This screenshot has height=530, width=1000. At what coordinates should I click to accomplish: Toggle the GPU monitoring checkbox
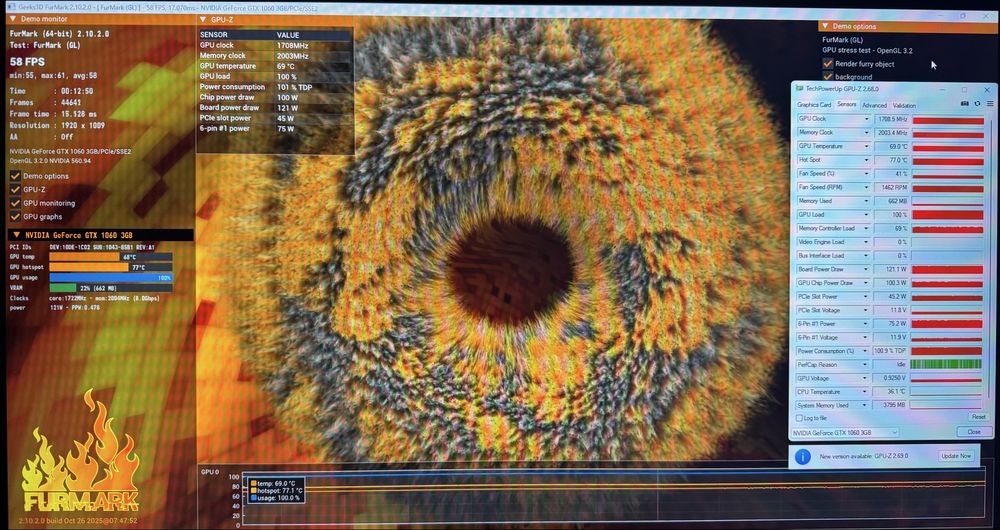pyautogui.click(x=15, y=203)
